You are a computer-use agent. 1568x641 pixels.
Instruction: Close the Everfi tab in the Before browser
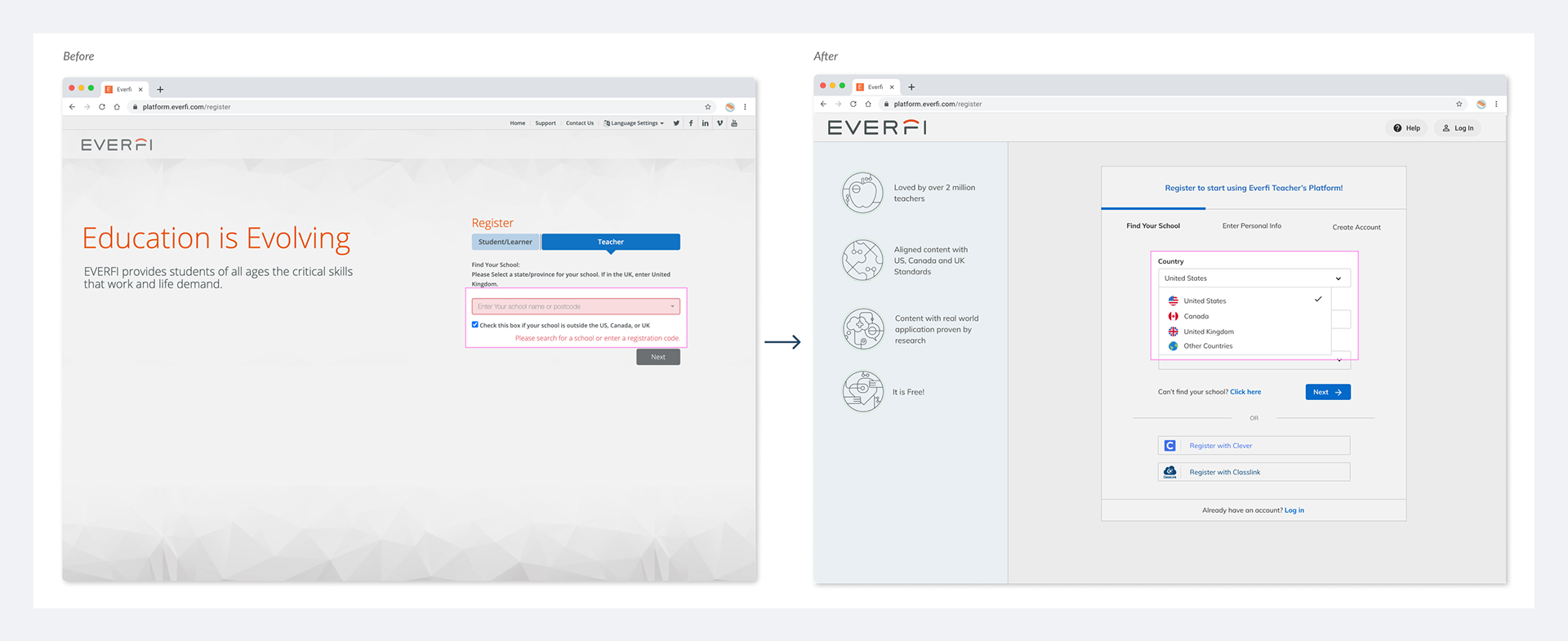point(140,90)
